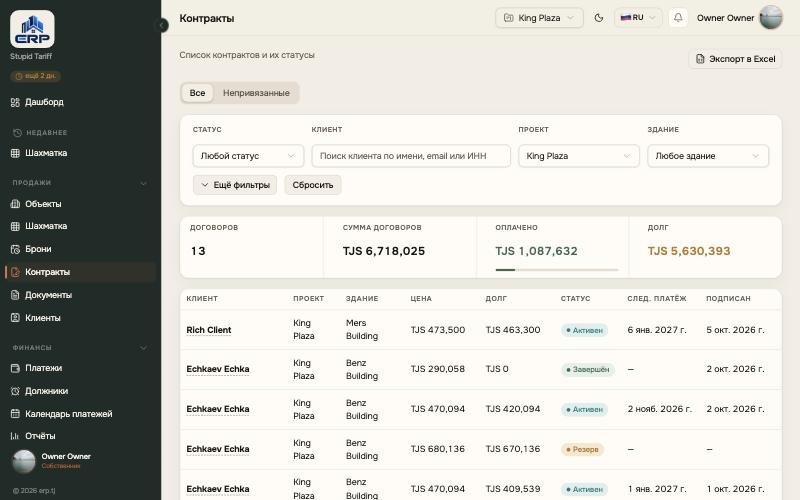Screen dimensions: 800x500
Task: Click the Owner avatar in sidebar footer
Action: [23, 461]
